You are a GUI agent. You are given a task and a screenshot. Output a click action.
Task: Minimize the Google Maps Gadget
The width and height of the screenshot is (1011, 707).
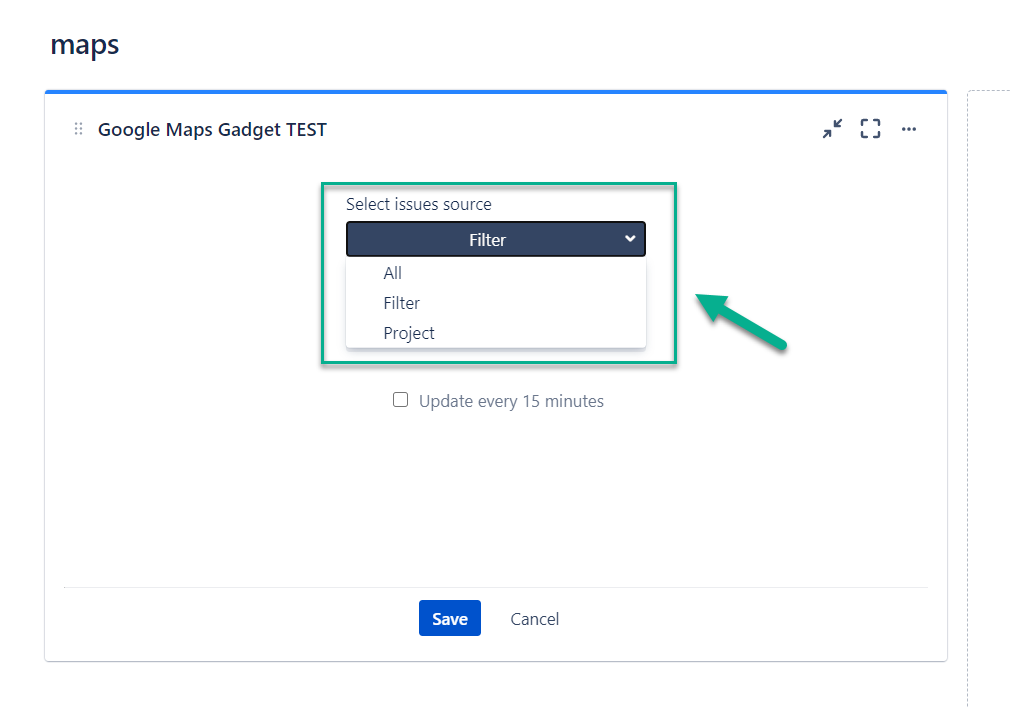(832, 129)
